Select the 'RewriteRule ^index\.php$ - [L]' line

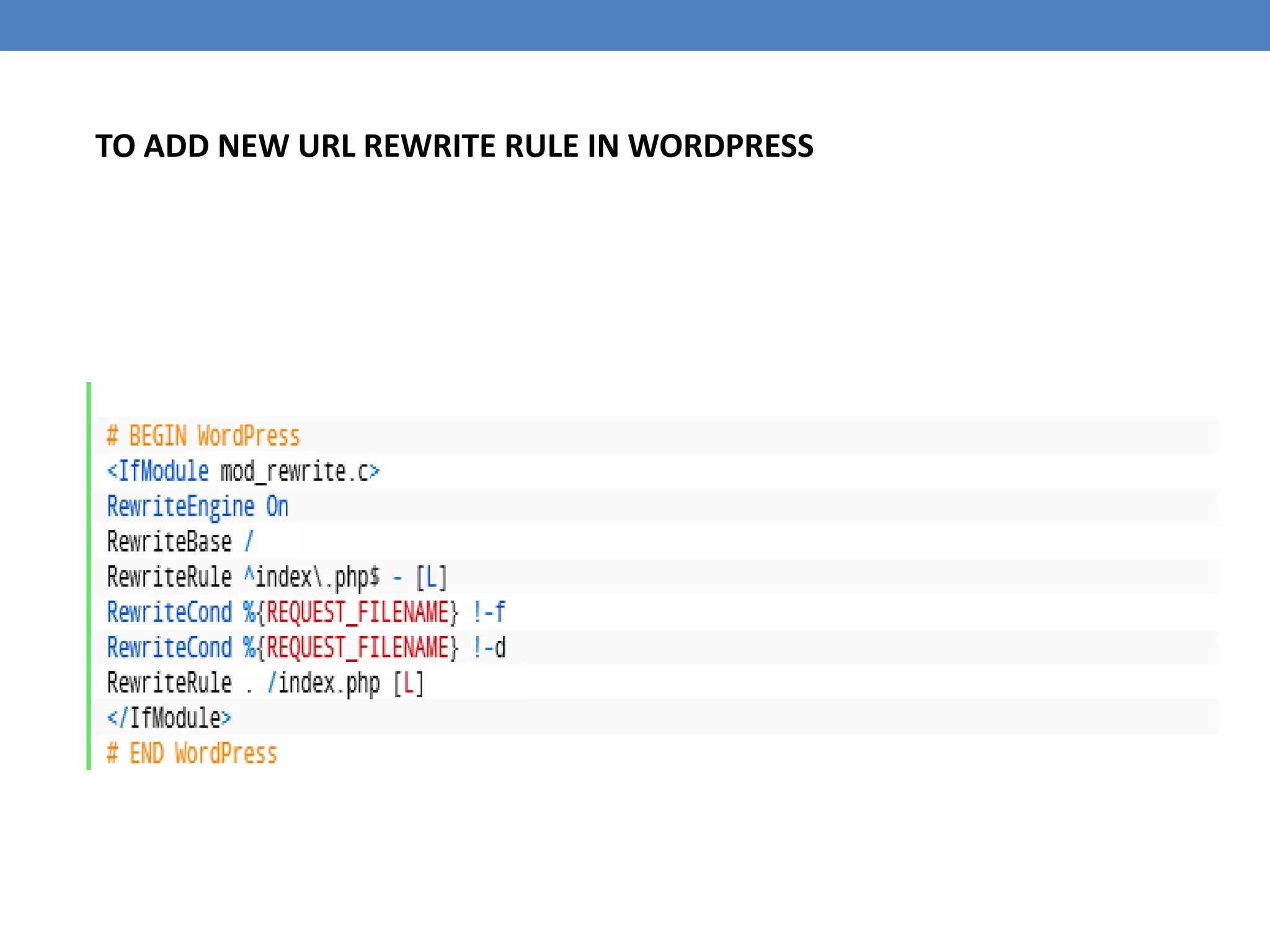pos(277,577)
